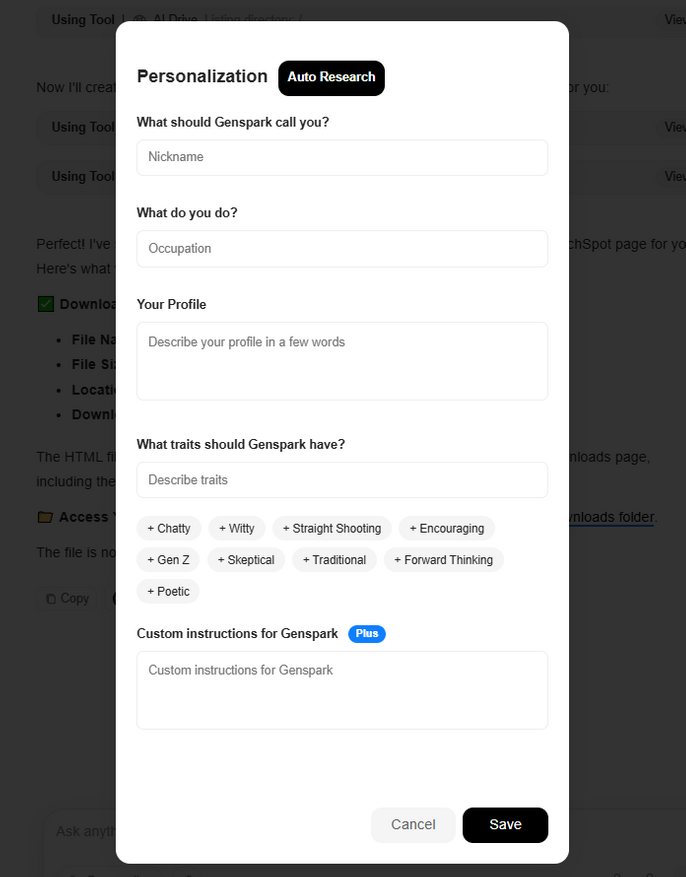686x877 pixels.
Task: Click the Your Profile description box
Action: [x=342, y=361]
